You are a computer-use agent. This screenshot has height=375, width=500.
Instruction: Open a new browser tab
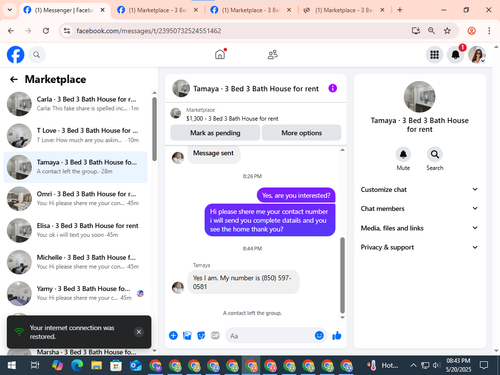(x=400, y=10)
